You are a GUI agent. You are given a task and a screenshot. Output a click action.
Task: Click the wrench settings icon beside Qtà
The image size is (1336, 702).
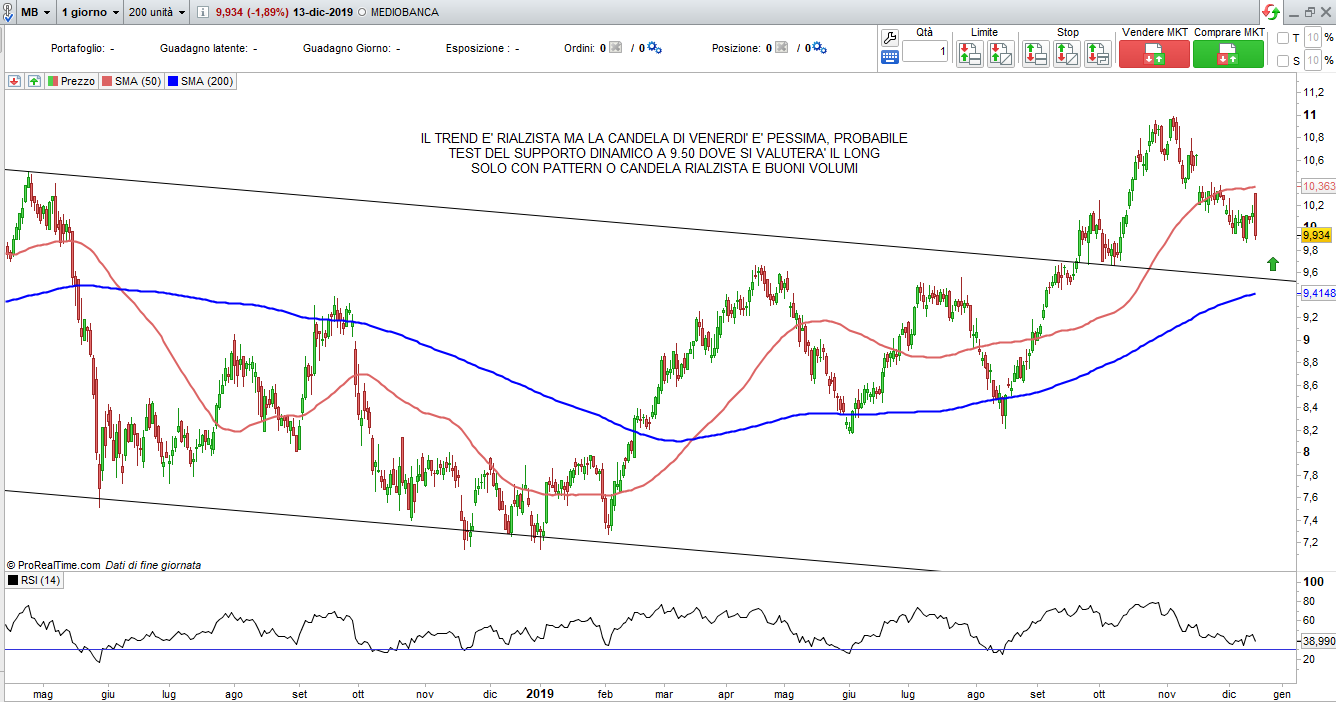tap(890, 37)
